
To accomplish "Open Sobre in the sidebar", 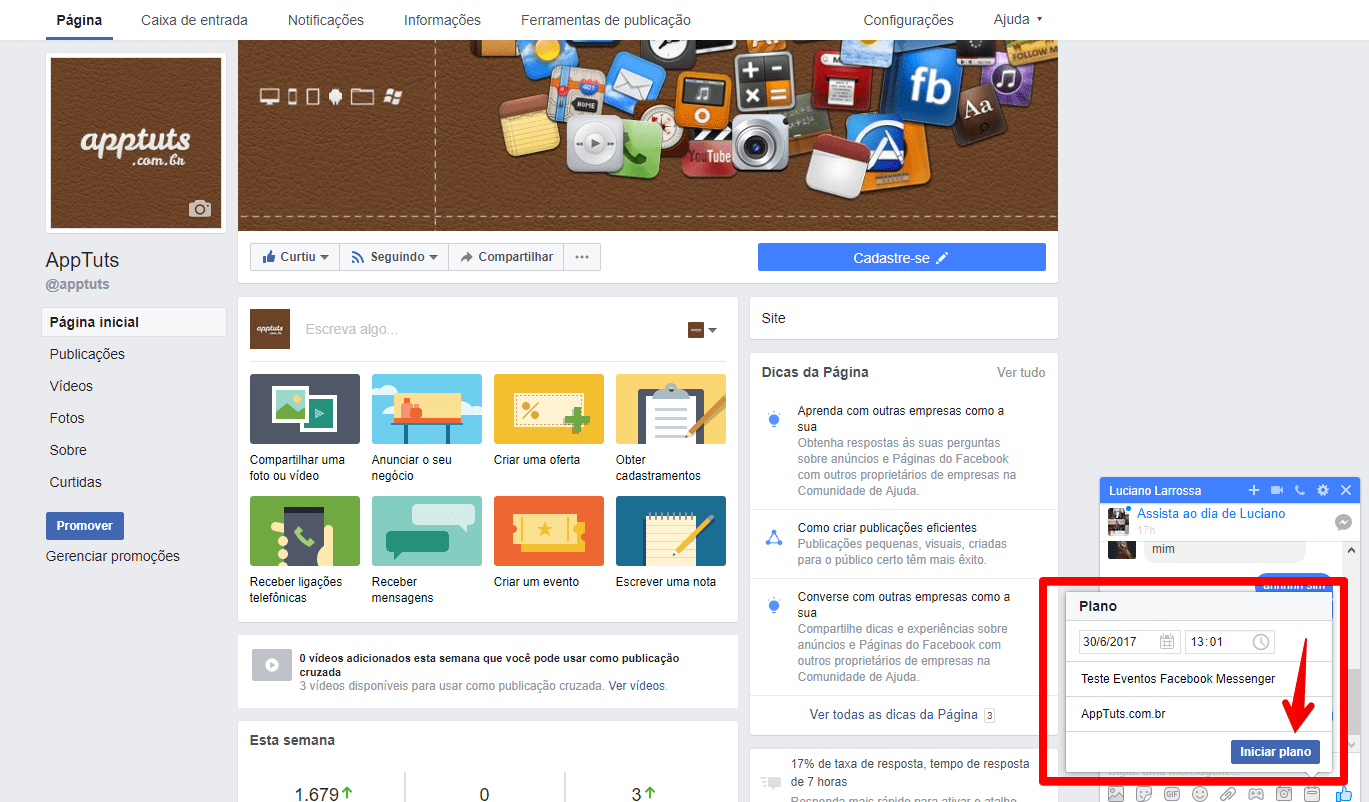I will pos(68,450).
